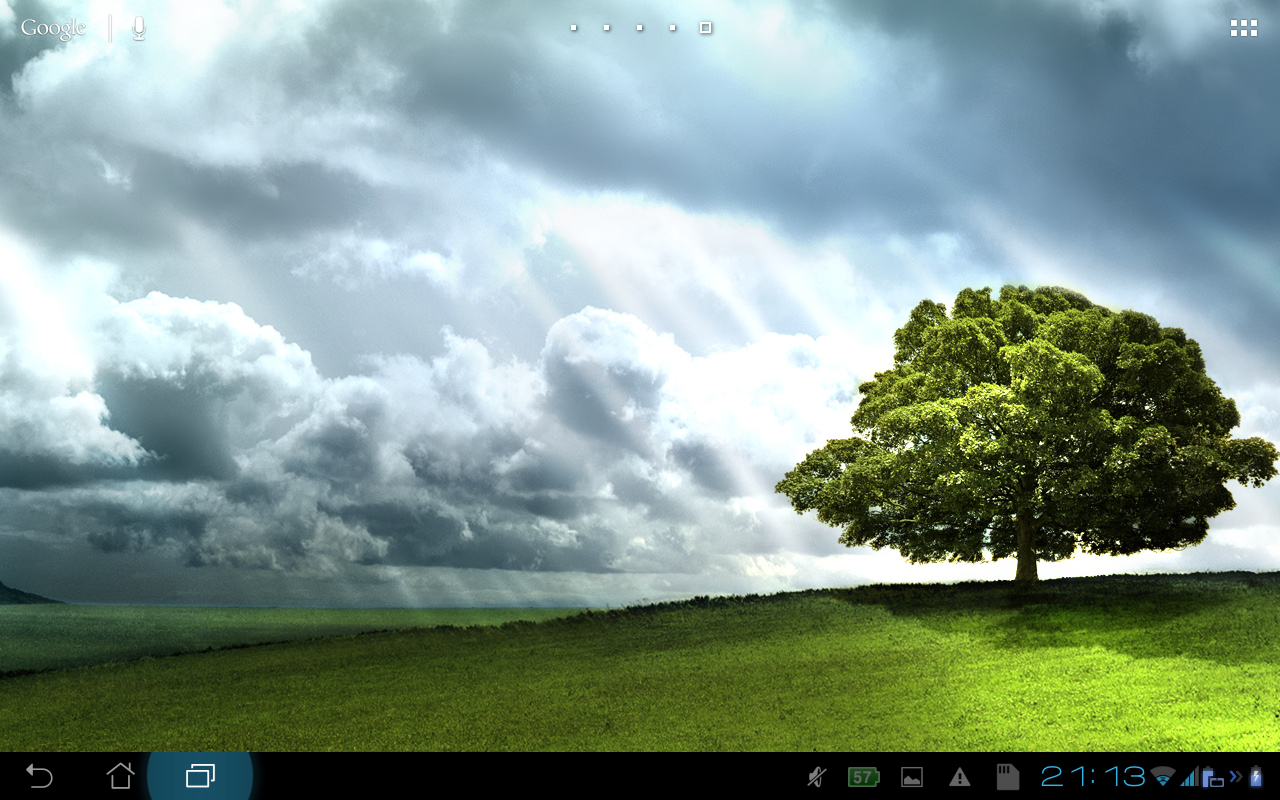Select the rightmost home screen page indicator
This screenshot has height=800, width=1280.
point(704,27)
